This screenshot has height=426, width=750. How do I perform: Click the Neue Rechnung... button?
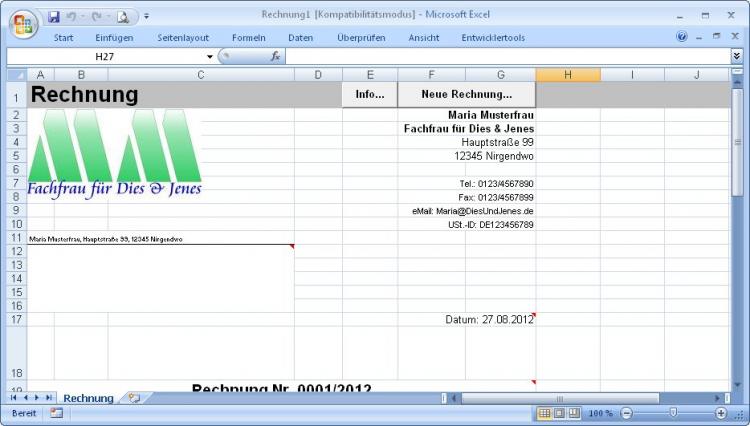[466, 94]
